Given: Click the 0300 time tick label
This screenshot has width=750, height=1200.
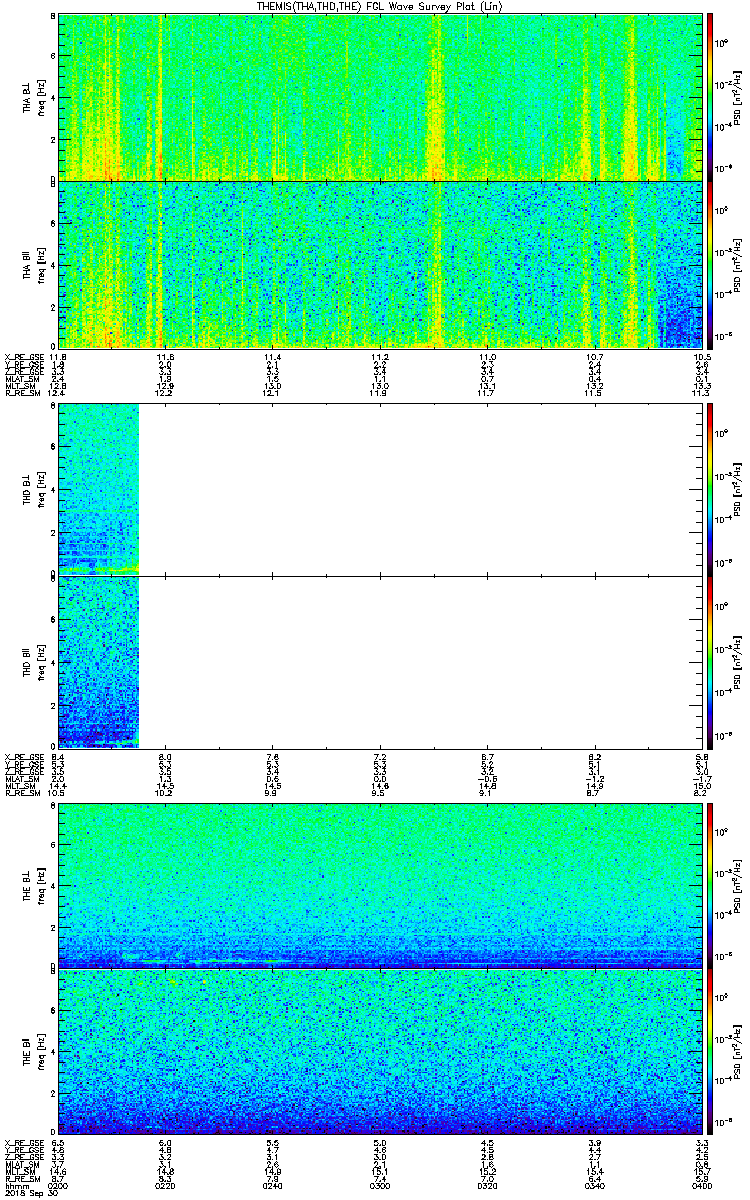Looking at the screenshot, I should point(381,1185).
